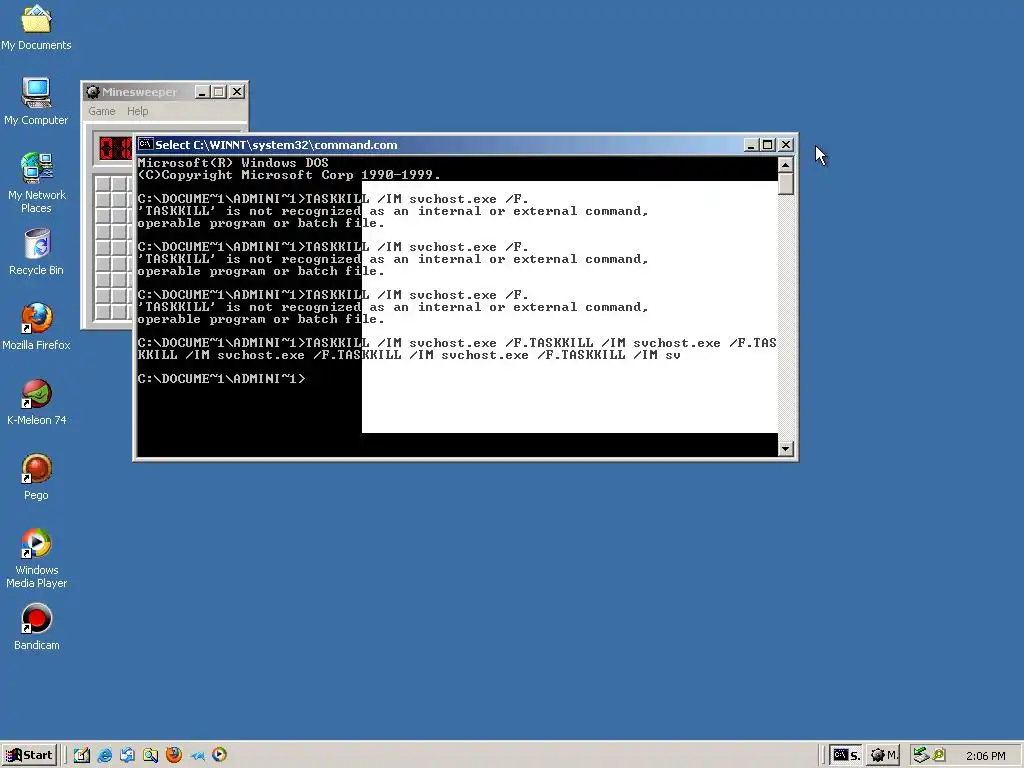Maximize the command.com window
The image size is (1024, 768).
[x=768, y=145]
